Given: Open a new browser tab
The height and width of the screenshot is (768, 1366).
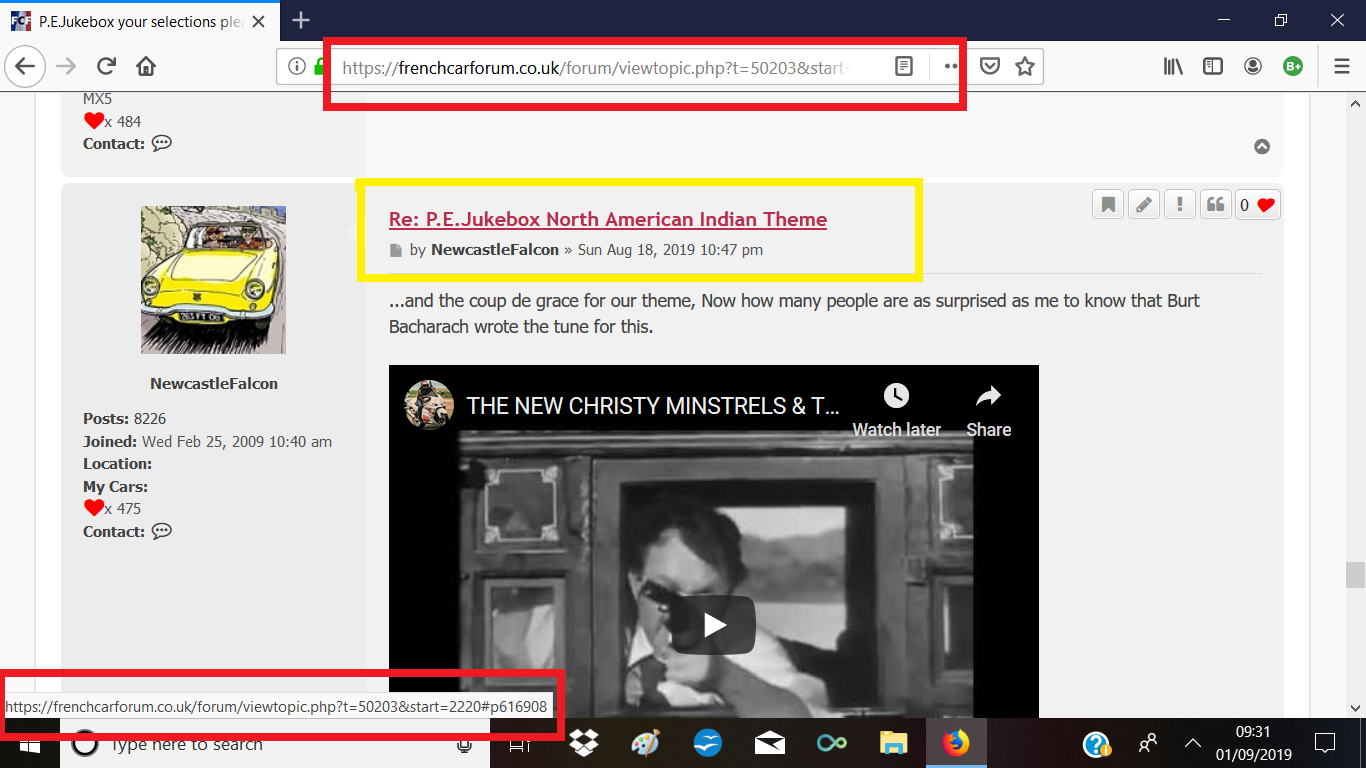Looking at the screenshot, I should coord(301,20).
